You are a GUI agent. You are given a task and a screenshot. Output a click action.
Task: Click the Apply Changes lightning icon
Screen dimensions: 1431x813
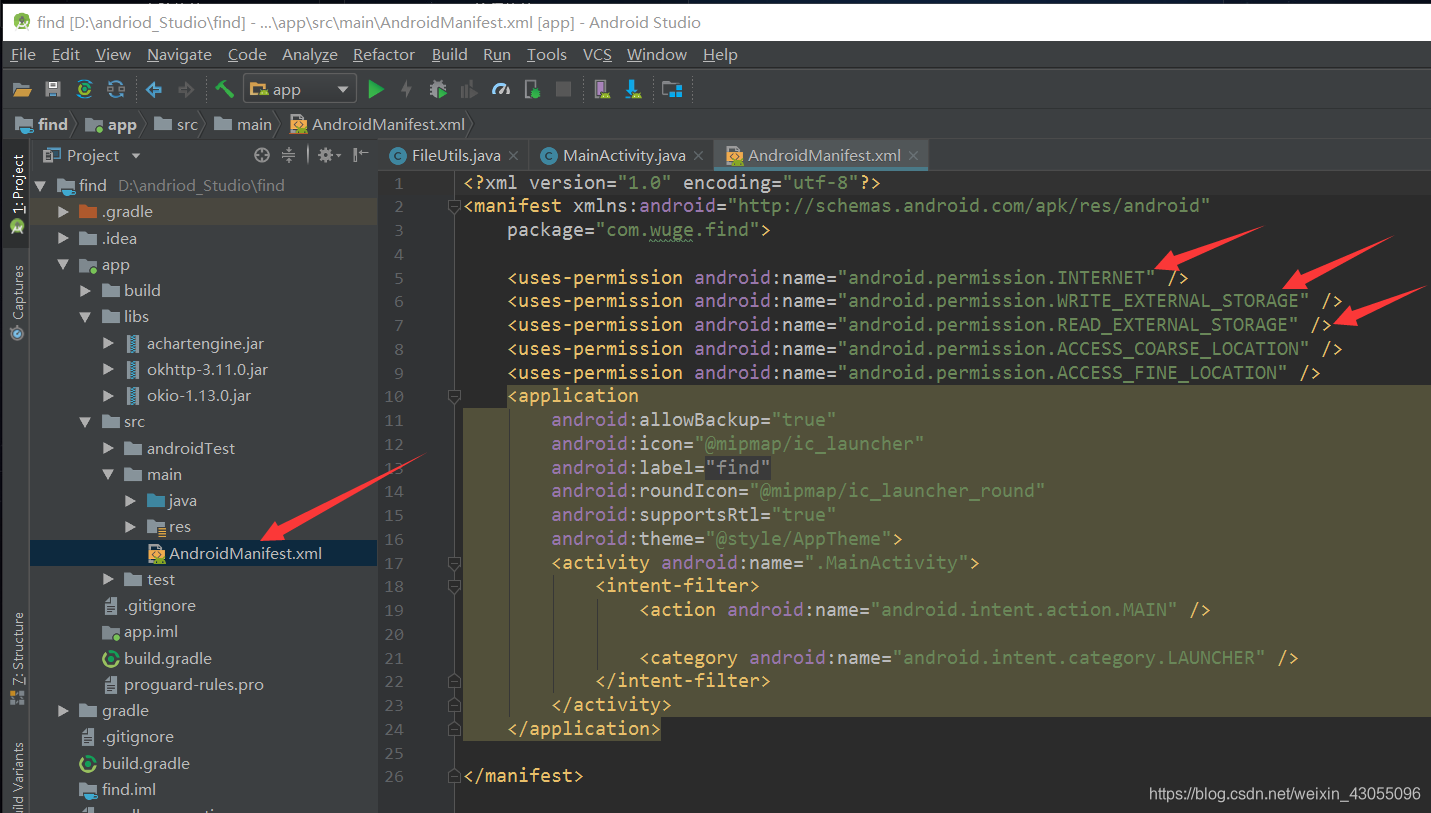pyautogui.click(x=406, y=90)
